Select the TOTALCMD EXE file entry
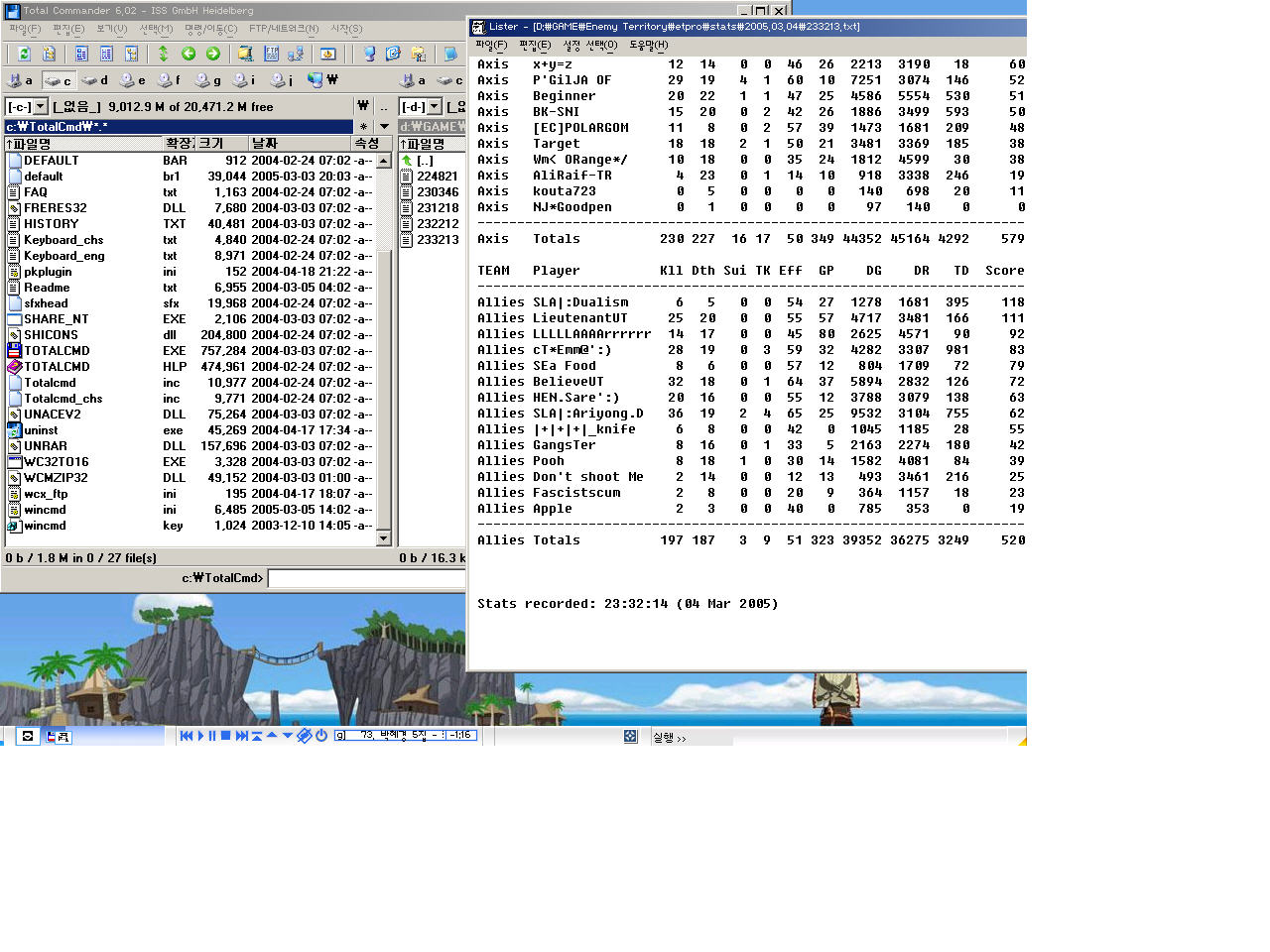The width and height of the screenshot is (1270, 952). coord(57,351)
